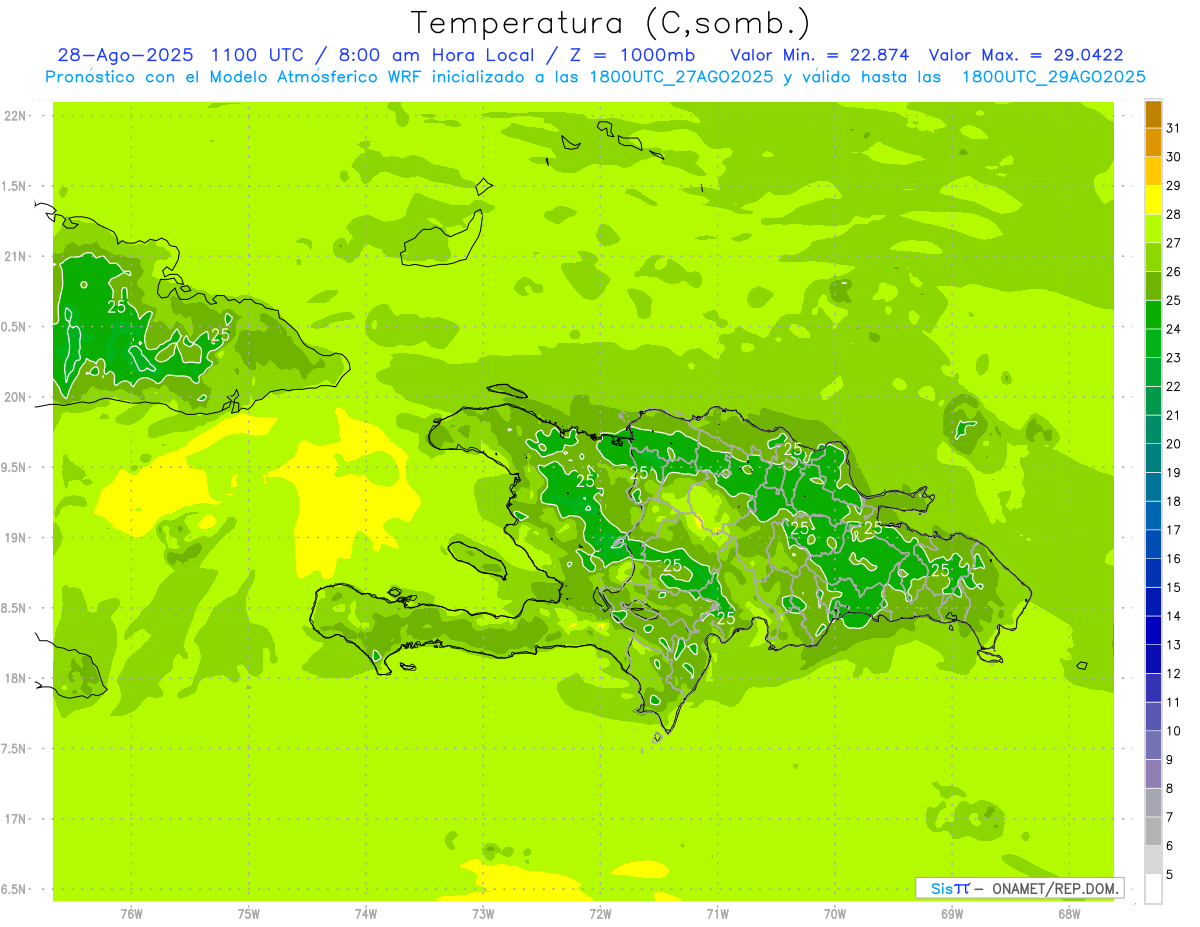Click the colorbar label 5
This screenshot has width=1200, height=927.
click(1170, 874)
